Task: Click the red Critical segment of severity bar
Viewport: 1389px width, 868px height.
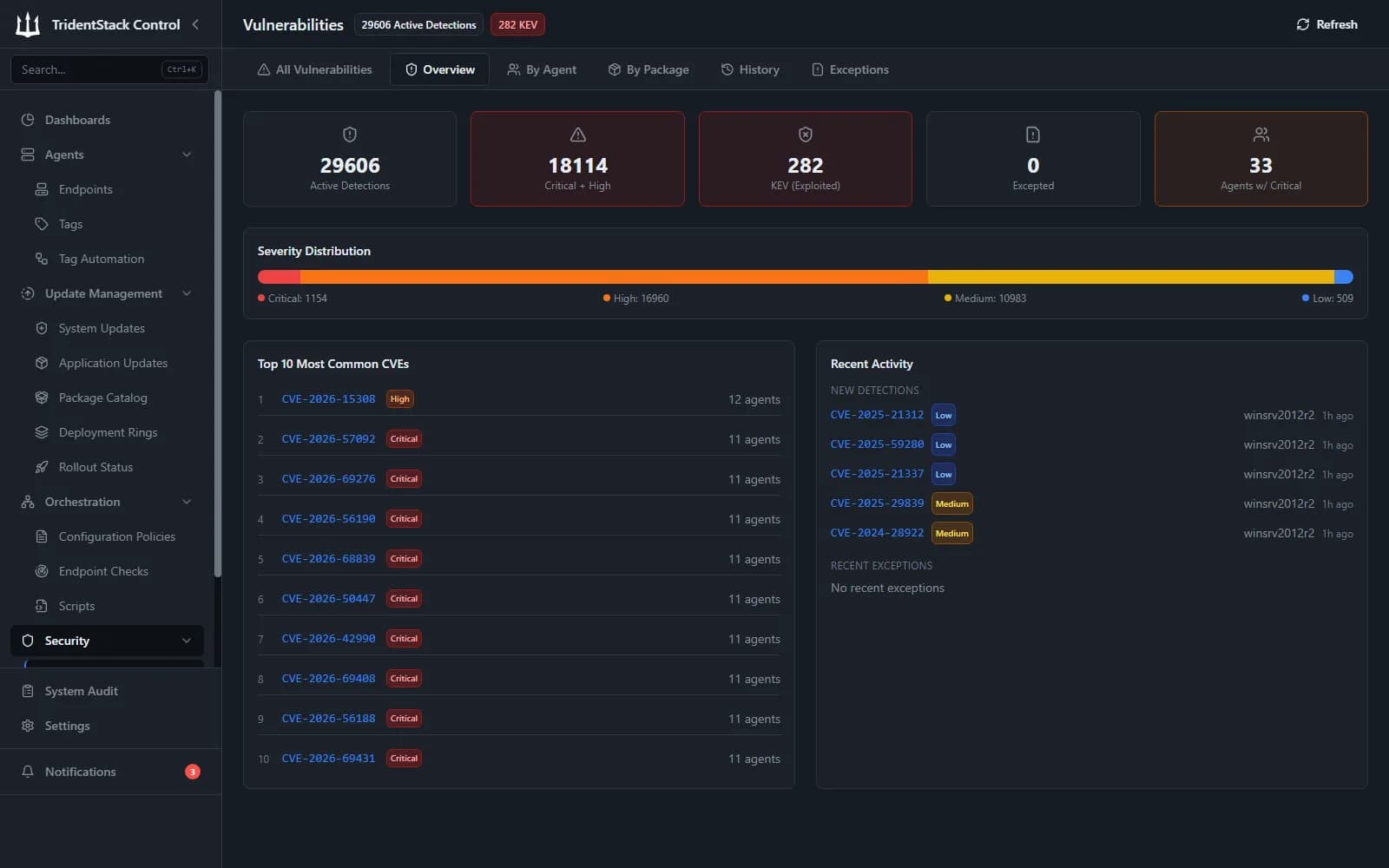Action: point(279,277)
